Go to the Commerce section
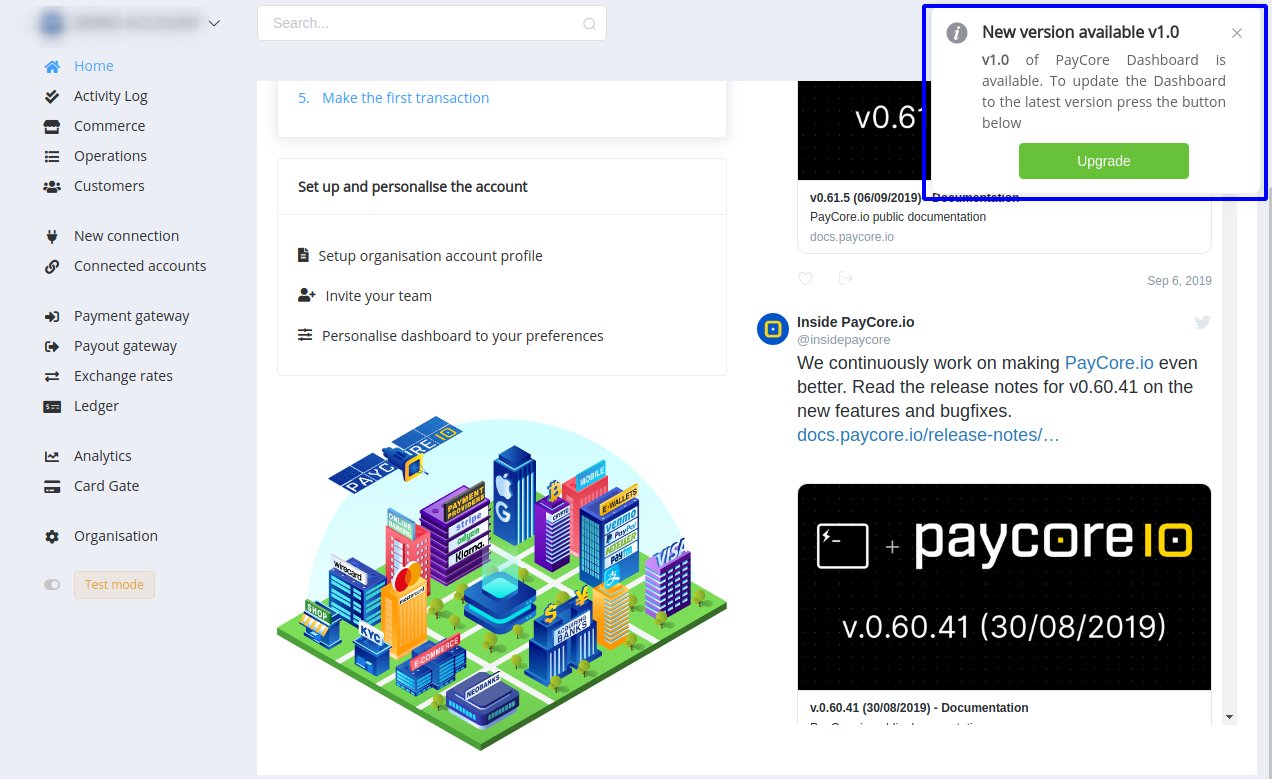The height and width of the screenshot is (779, 1272). [110, 126]
